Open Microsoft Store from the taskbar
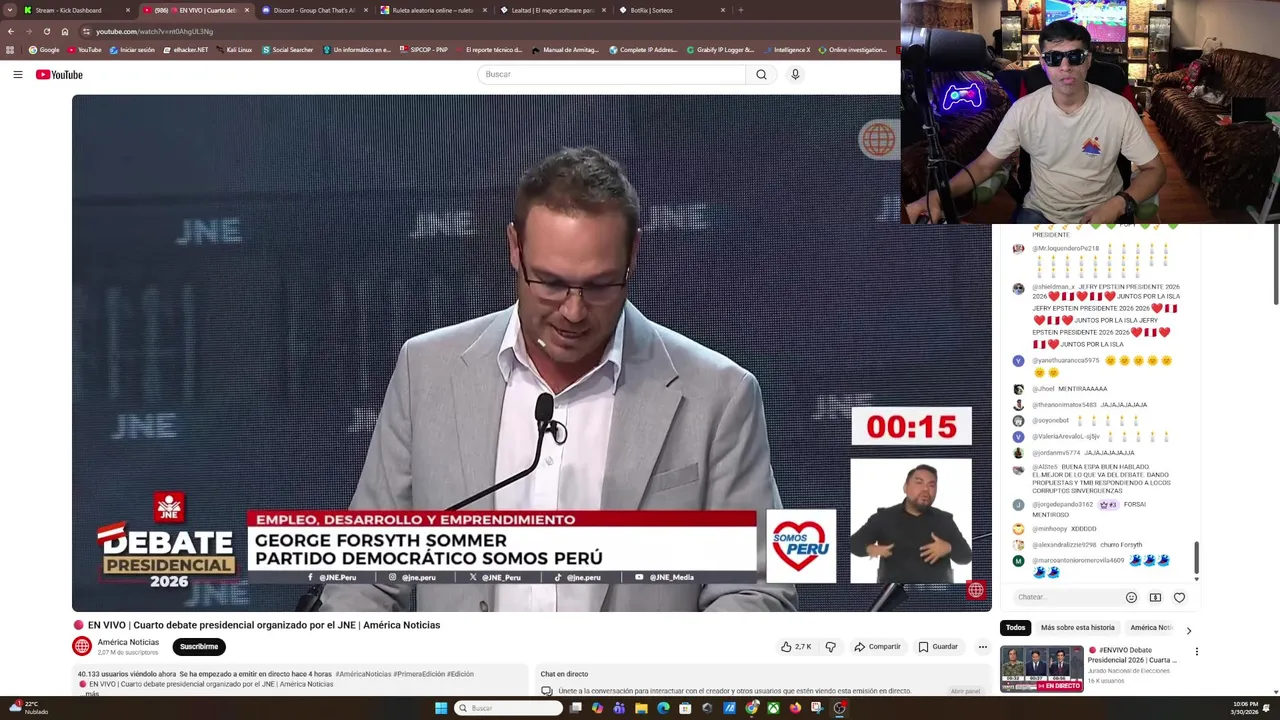The width and height of the screenshot is (1280, 720). pos(685,708)
